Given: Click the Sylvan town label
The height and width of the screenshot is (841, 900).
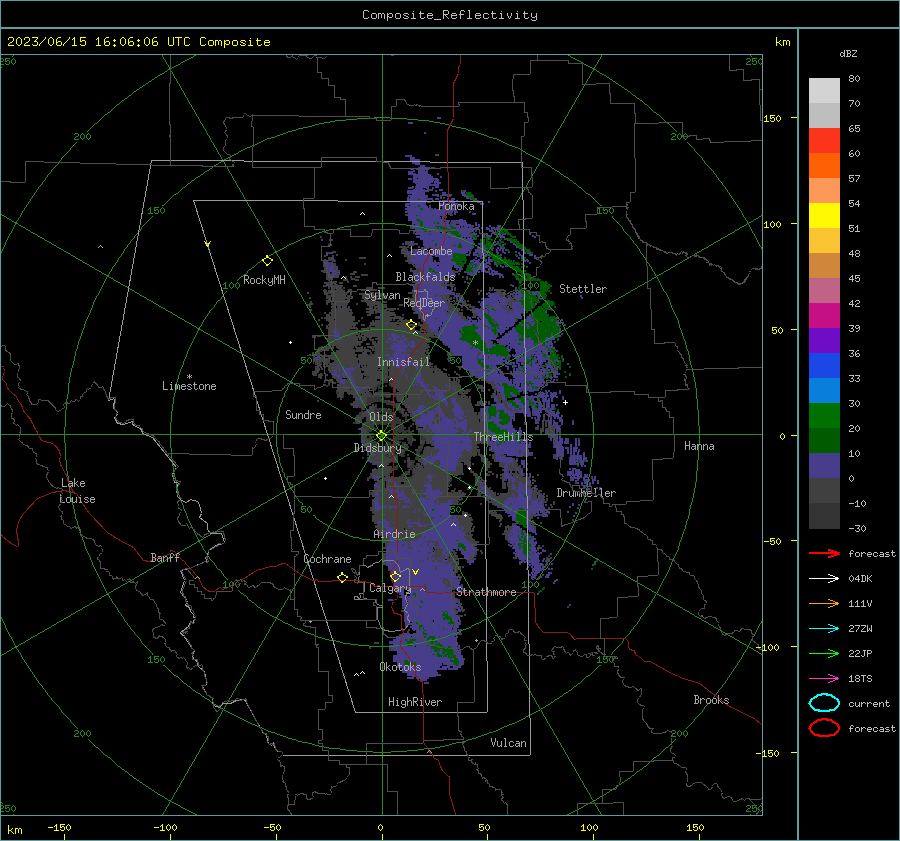Looking at the screenshot, I should pyautogui.click(x=382, y=295).
